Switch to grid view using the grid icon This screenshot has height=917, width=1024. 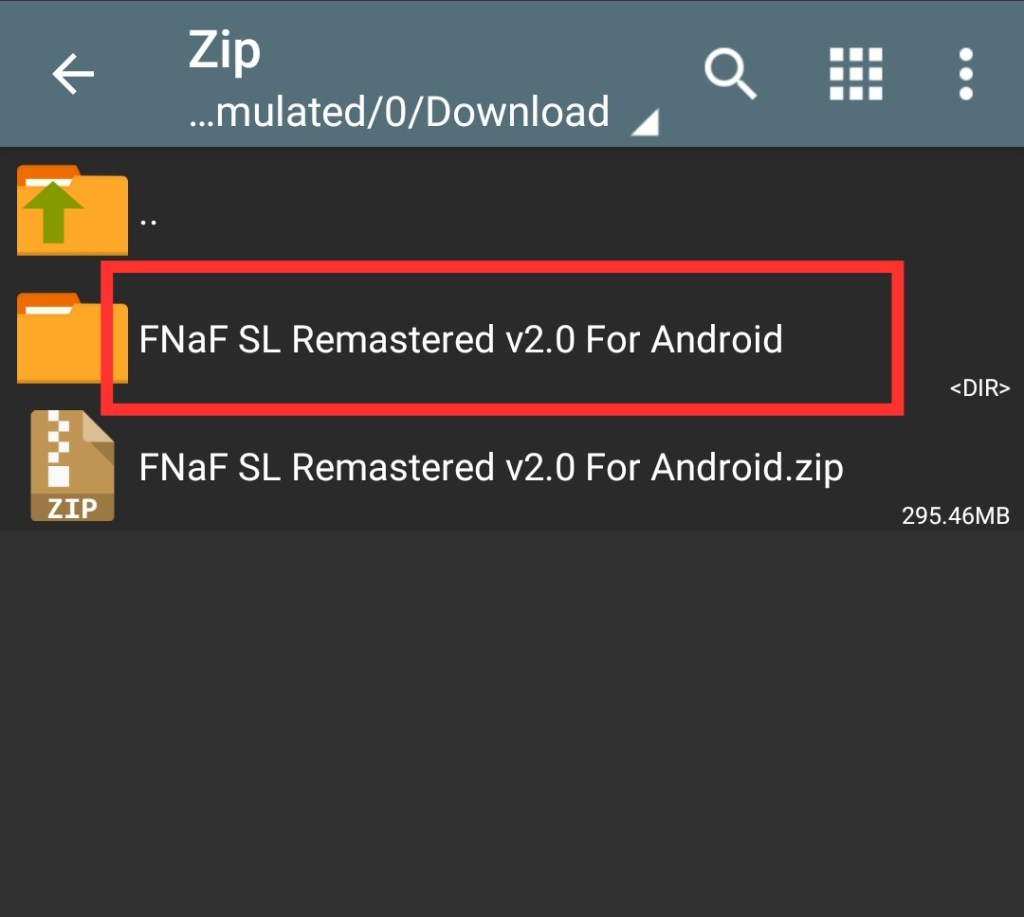point(856,74)
